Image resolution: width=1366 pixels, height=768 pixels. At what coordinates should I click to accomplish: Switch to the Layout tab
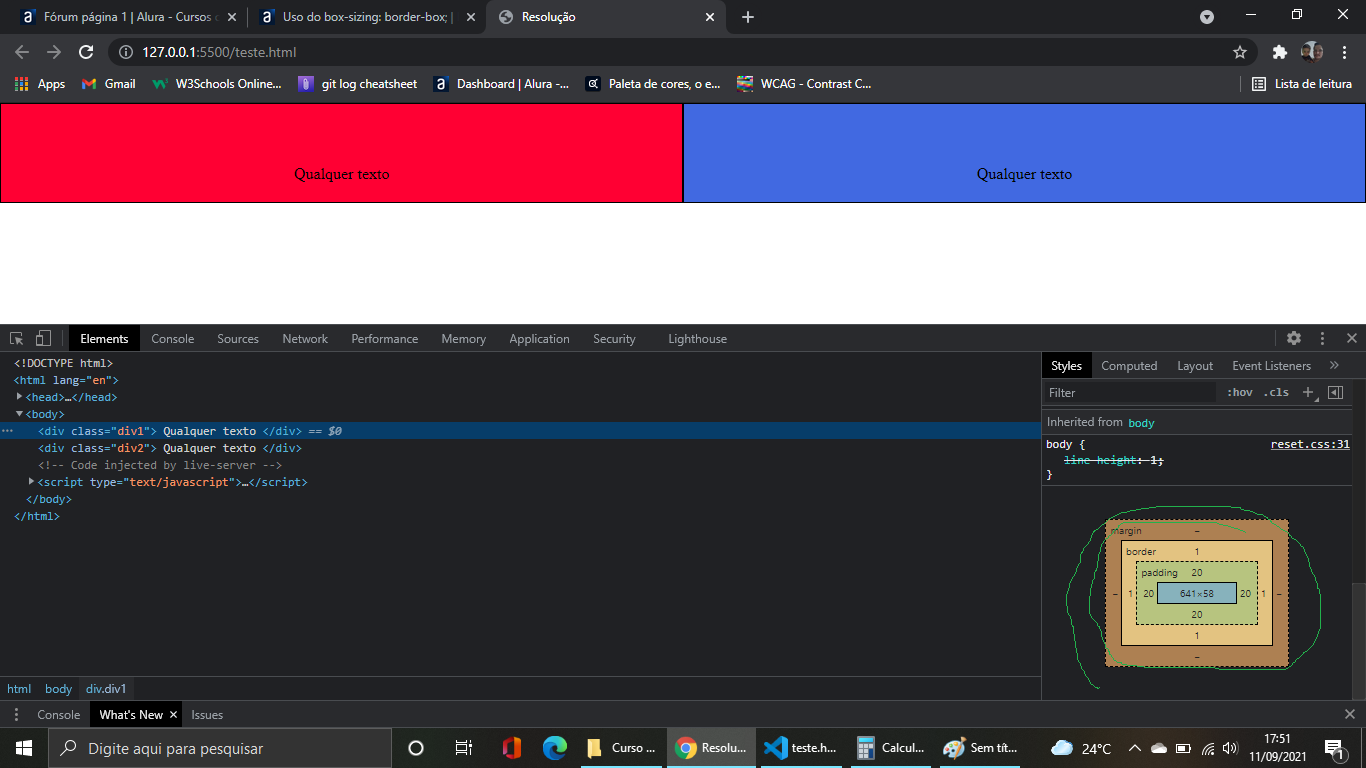click(x=1195, y=365)
